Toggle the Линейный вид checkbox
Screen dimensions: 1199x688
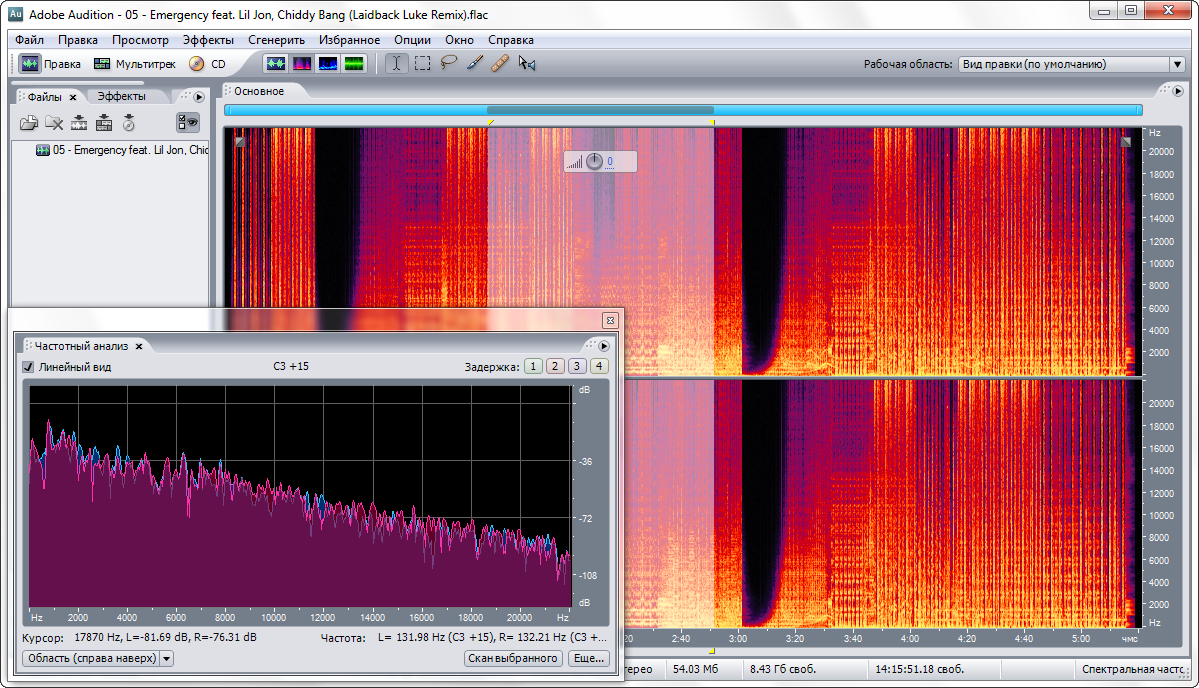click(x=28, y=367)
